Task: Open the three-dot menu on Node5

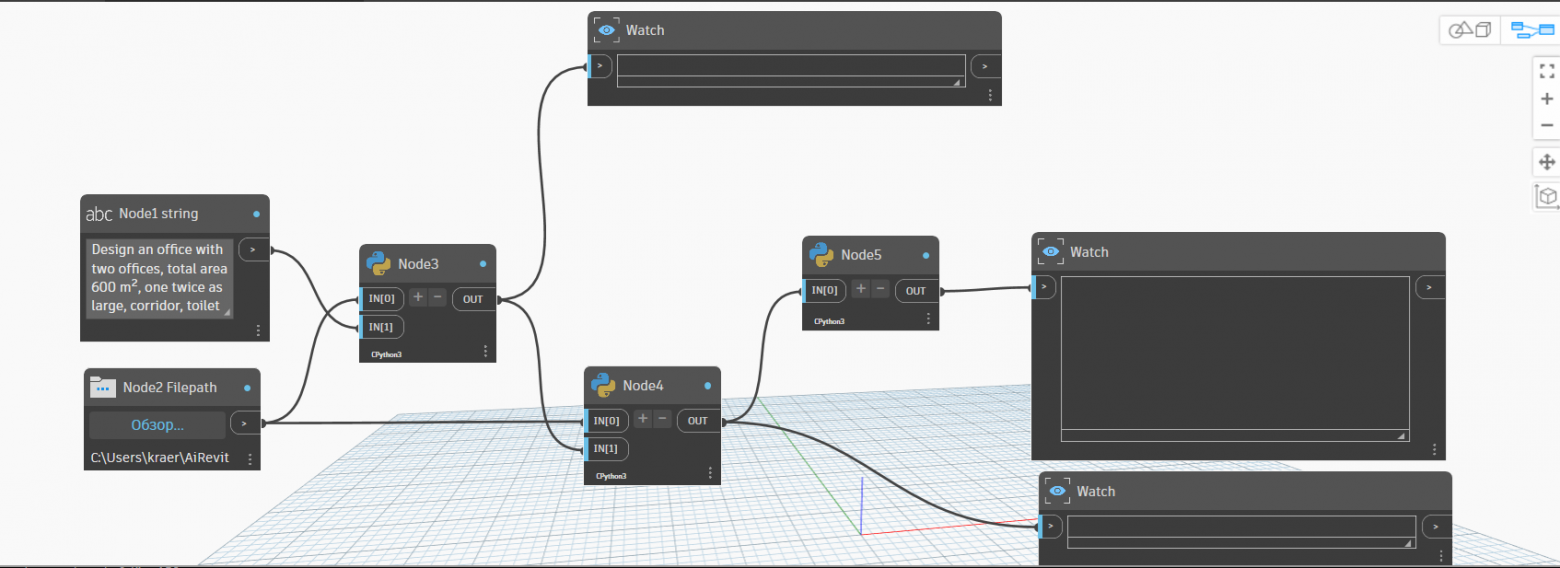Action: 928,319
